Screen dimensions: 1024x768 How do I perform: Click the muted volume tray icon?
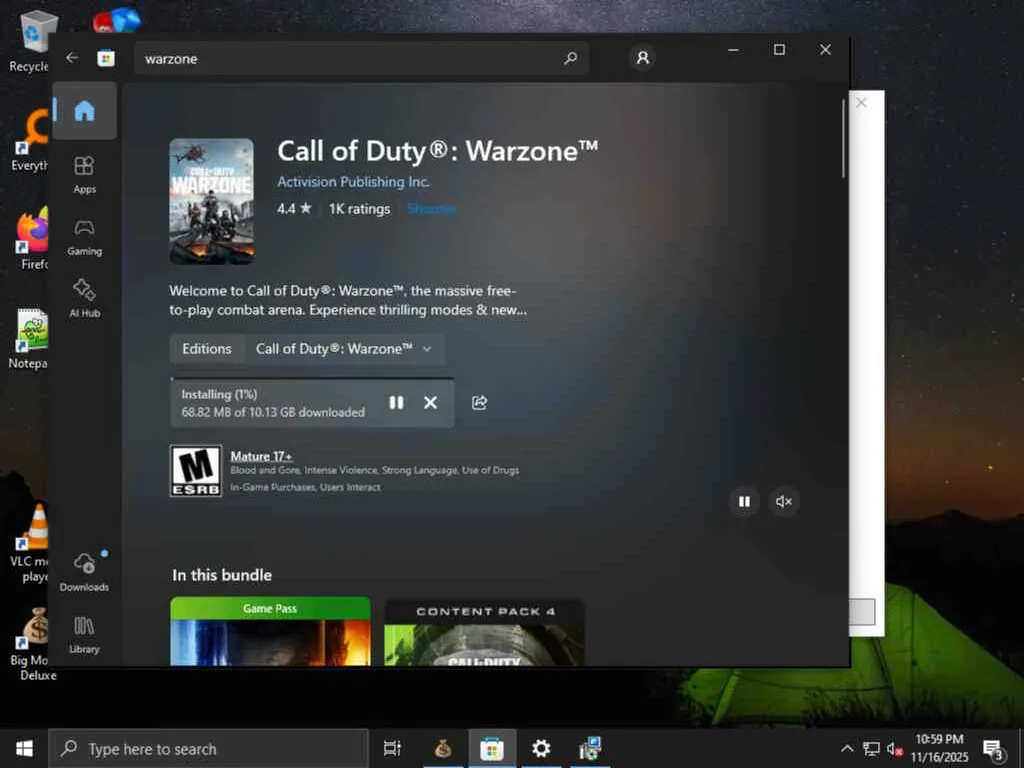895,748
